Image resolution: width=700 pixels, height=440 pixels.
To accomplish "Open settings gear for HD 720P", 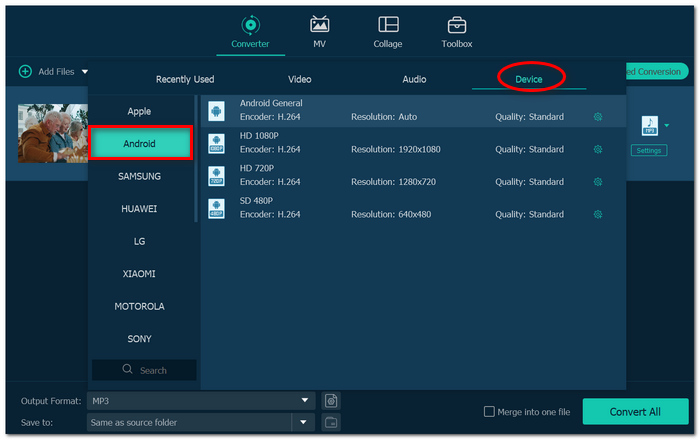I will [x=598, y=182].
